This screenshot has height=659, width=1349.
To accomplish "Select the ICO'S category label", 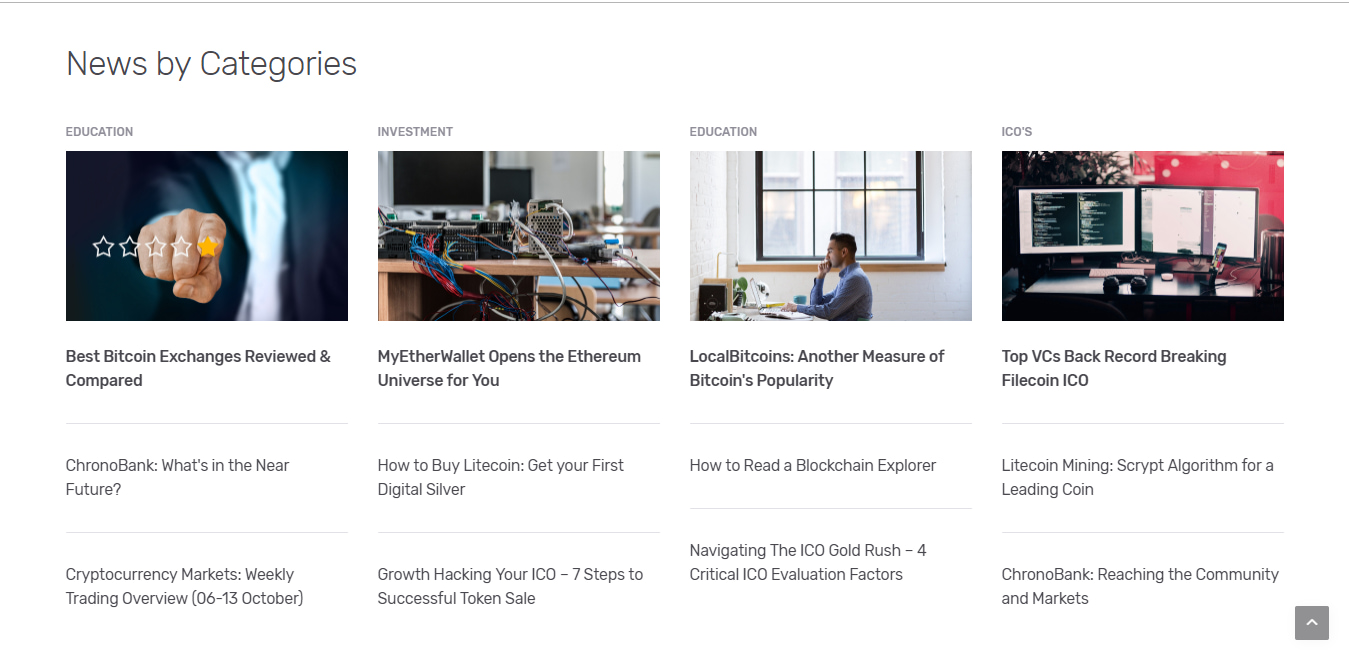I will click(x=1016, y=132).
